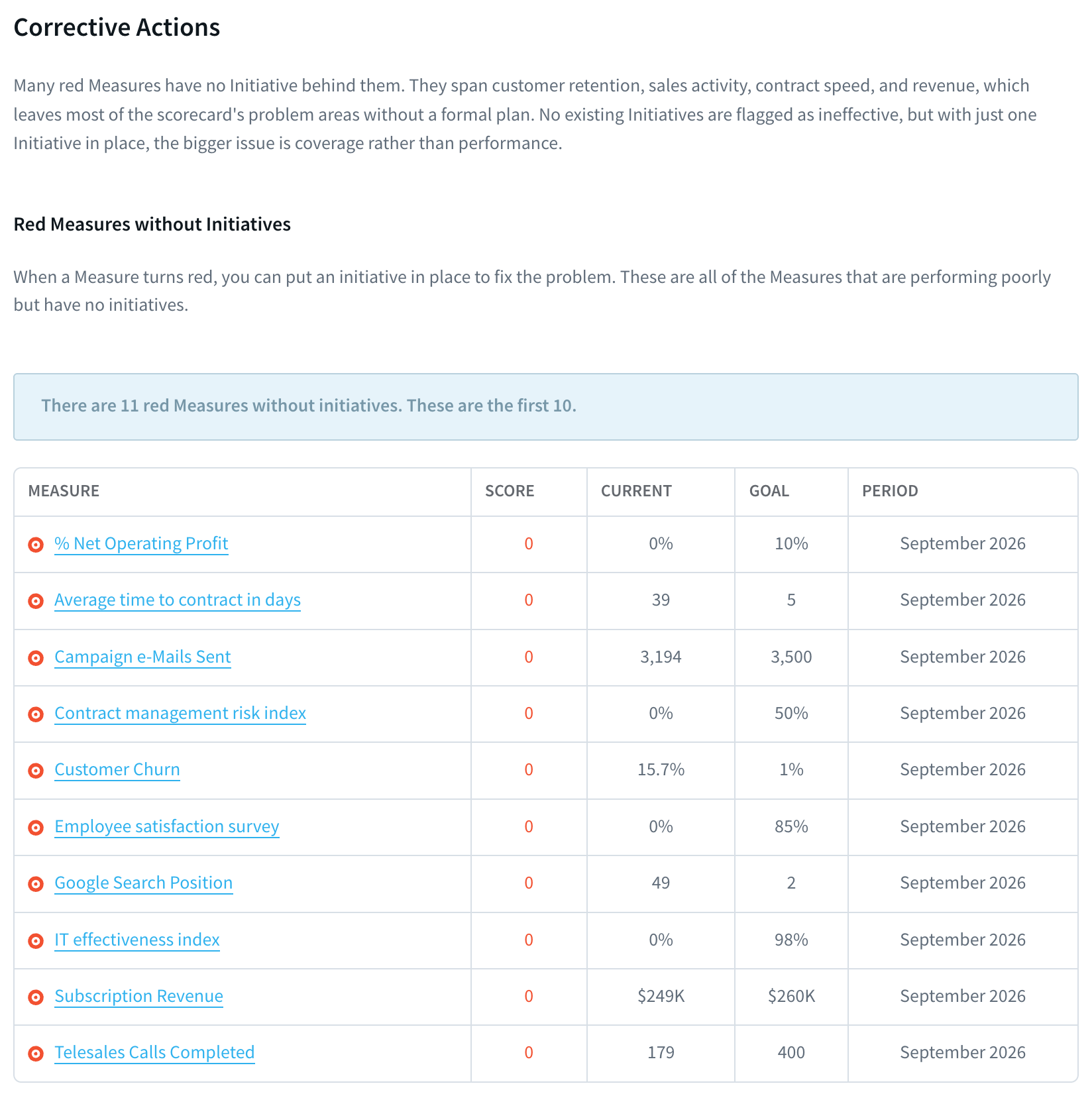Click the $249K current value
The height and width of the screenshot is (1096, 1092).
661,996
